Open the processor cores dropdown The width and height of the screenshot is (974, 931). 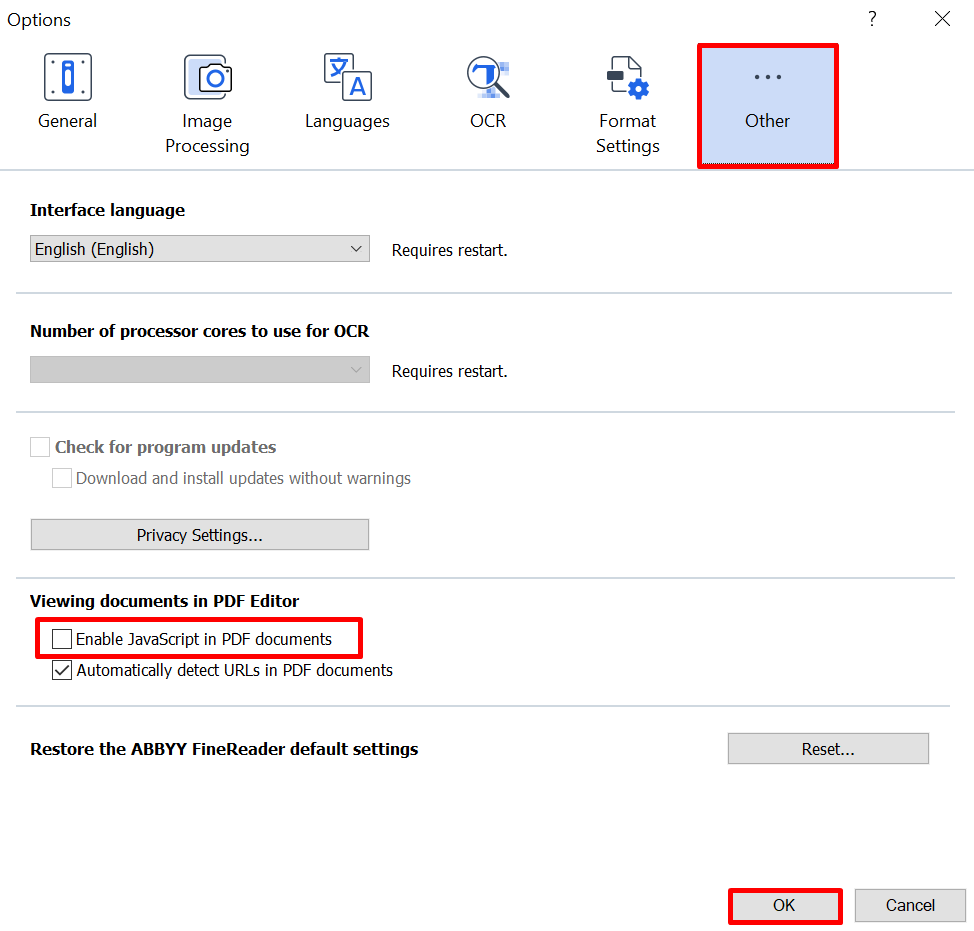click(x=199, y=371)
